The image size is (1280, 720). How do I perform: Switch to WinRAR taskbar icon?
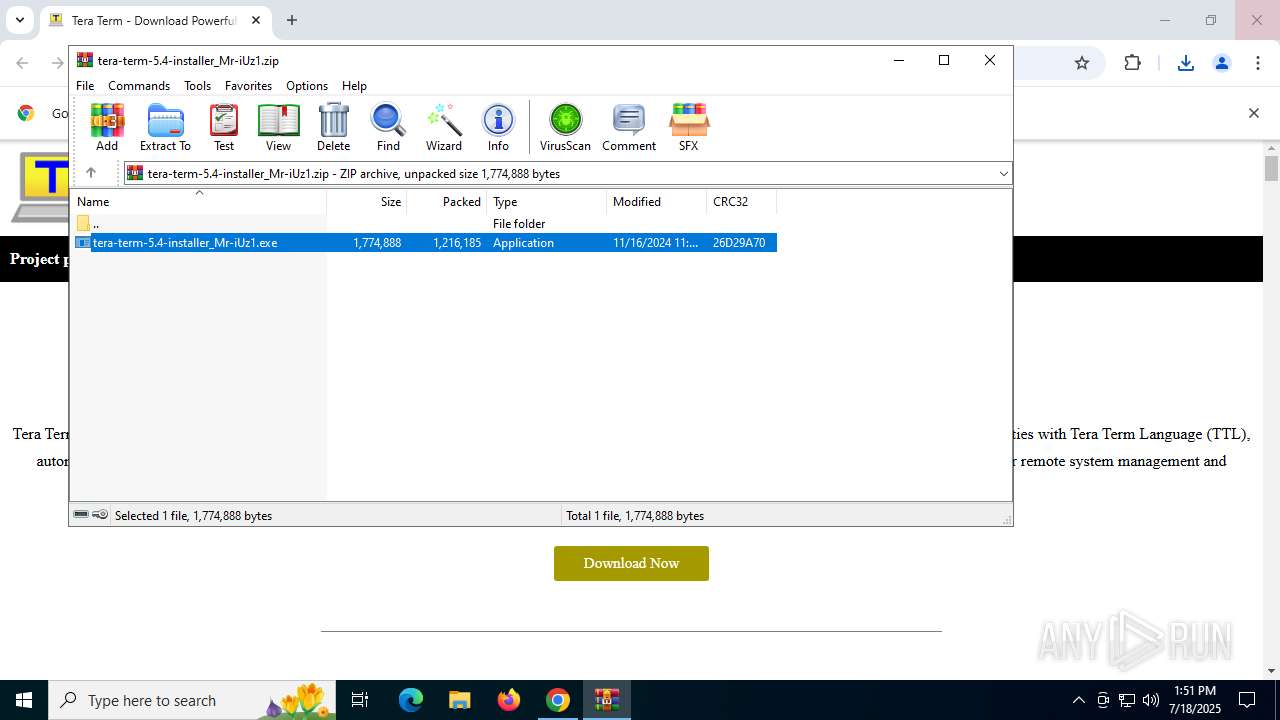(x=607, y=700)
